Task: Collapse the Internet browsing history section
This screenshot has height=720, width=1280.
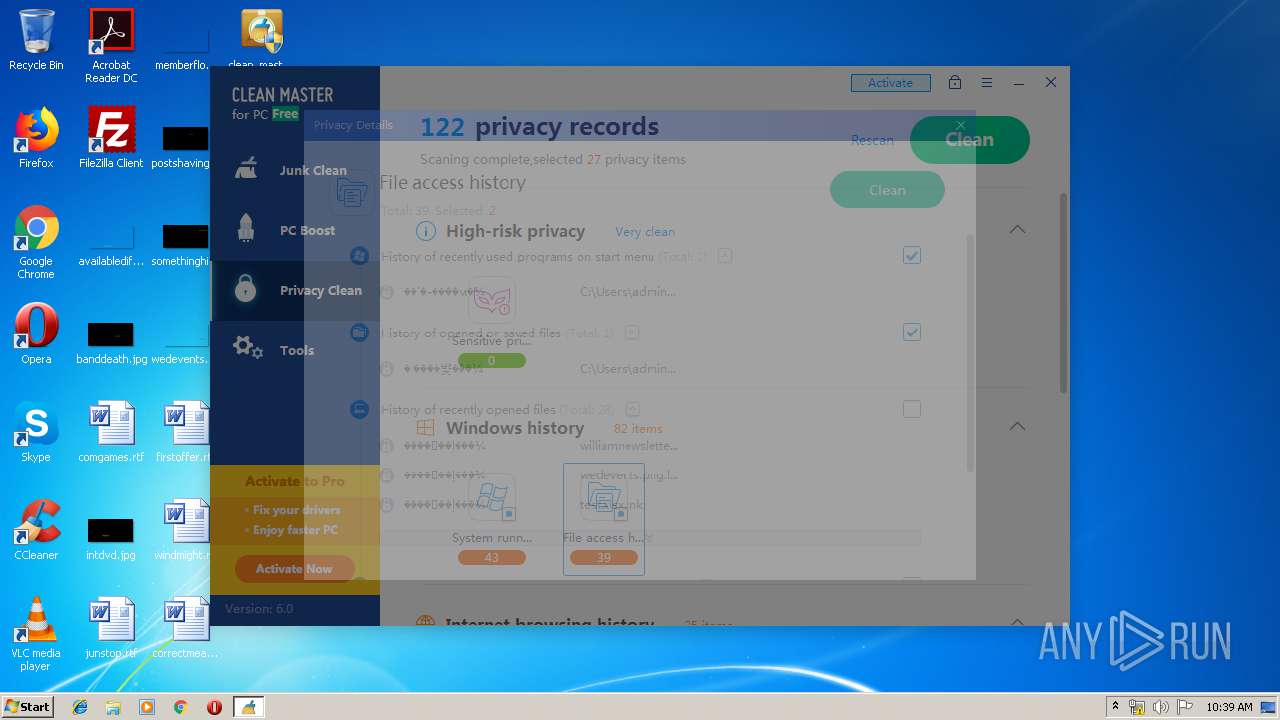Action: [1017, 621]
